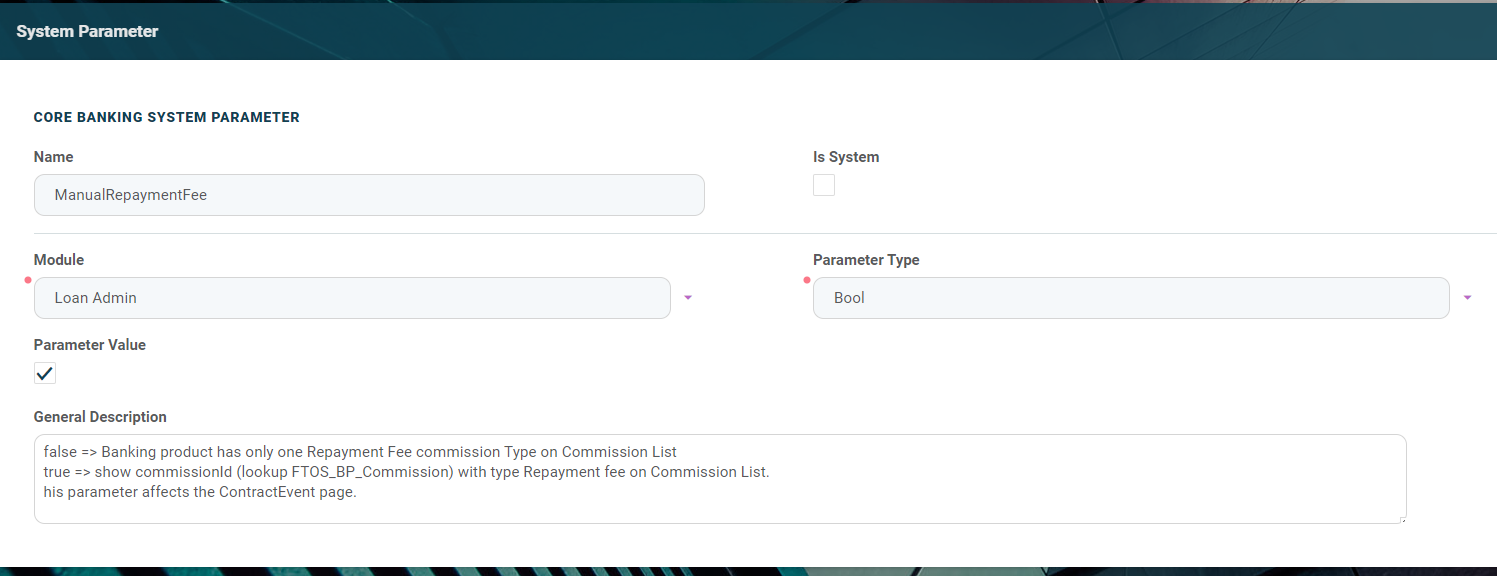Click the Parameter Value label

tap(89, 345)
